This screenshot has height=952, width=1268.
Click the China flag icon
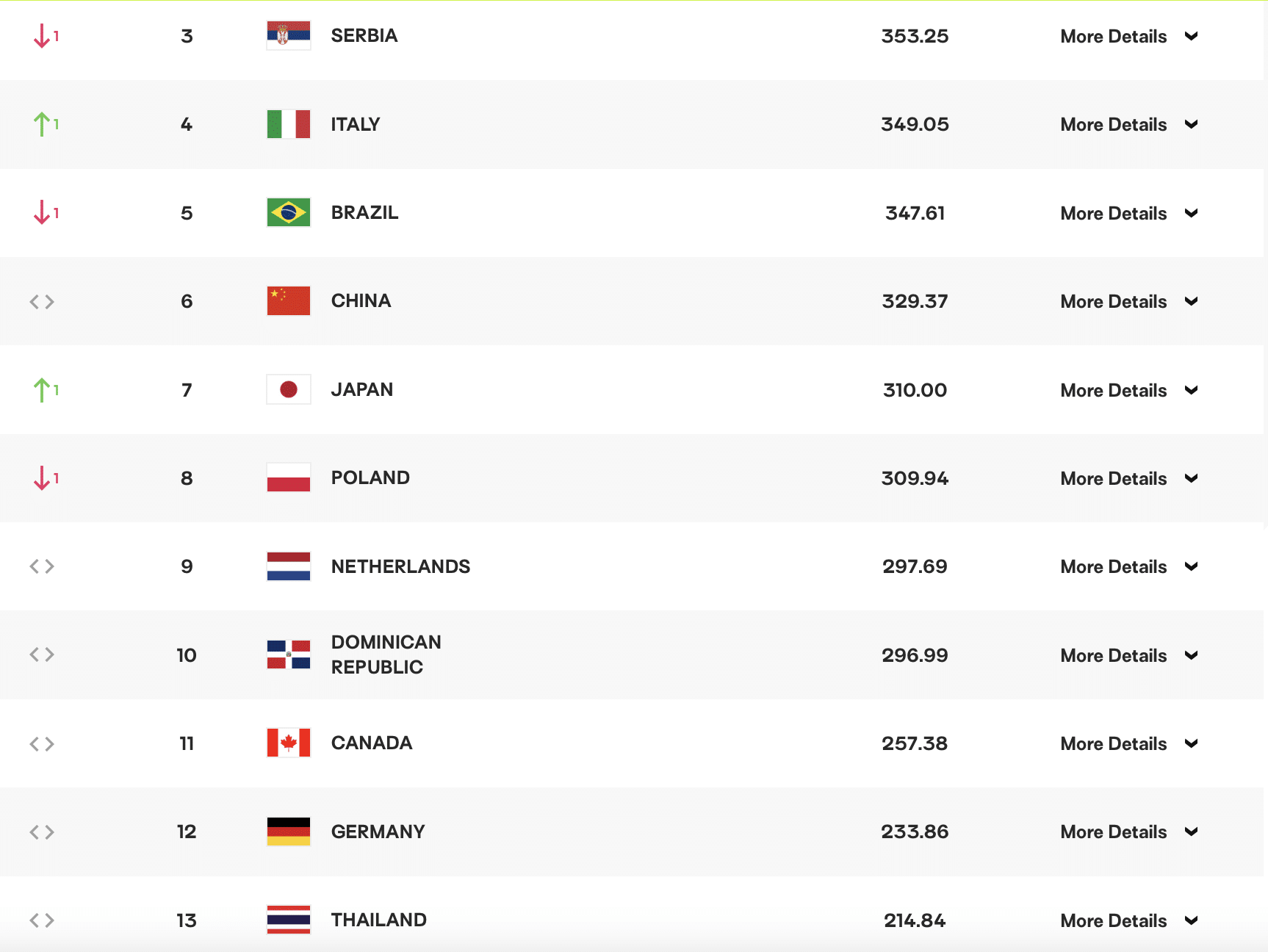click(289, 301)
